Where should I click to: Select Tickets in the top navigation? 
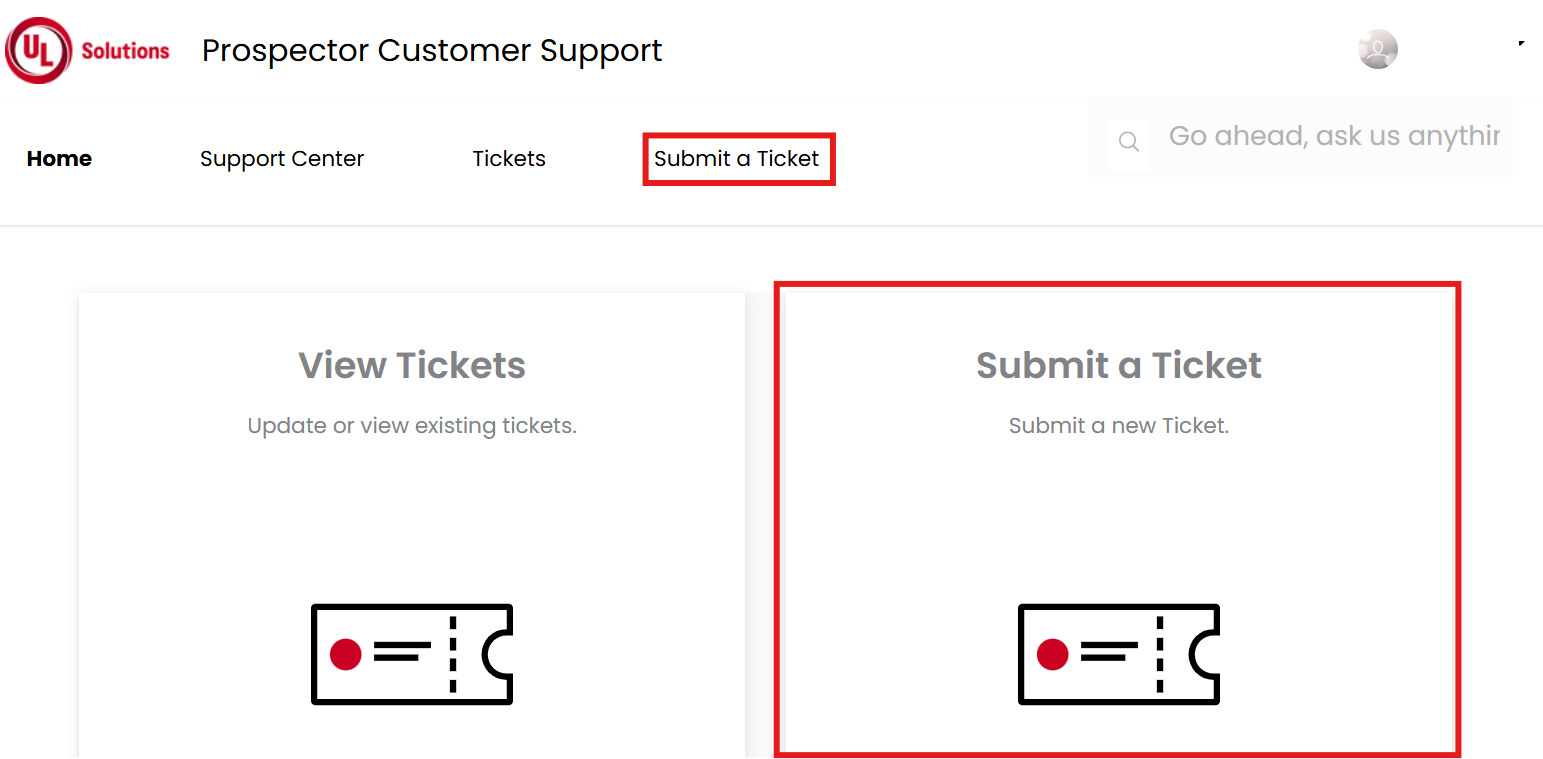point(509,158)
